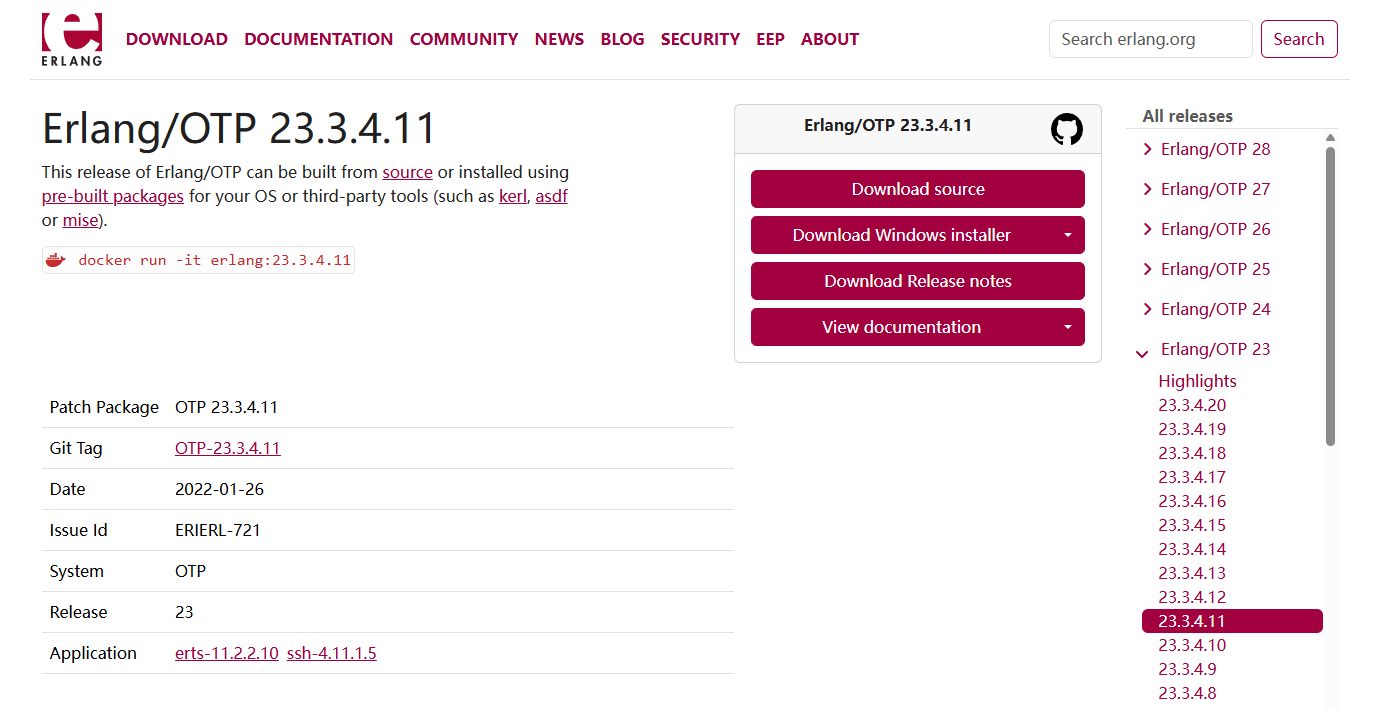1387x710 pixels.
Task: Open the mise link
Action: pyautogui.click(x=80, y=220)
